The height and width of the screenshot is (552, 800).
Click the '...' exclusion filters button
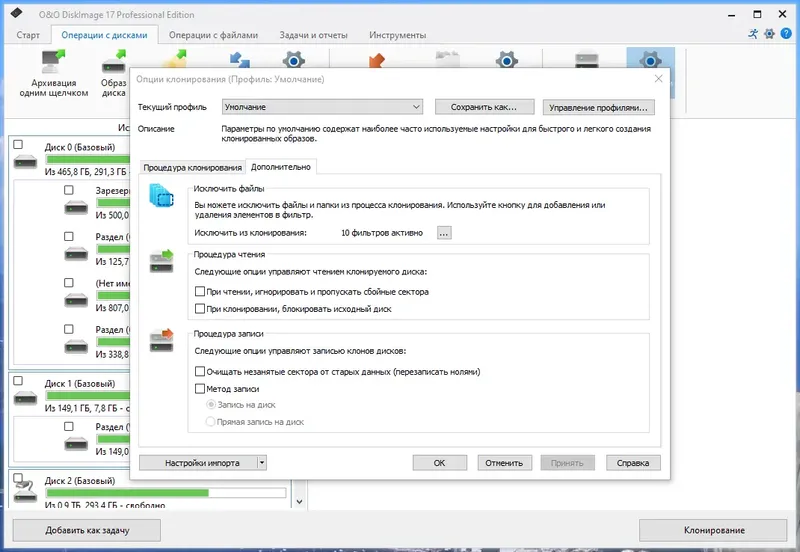444,233
